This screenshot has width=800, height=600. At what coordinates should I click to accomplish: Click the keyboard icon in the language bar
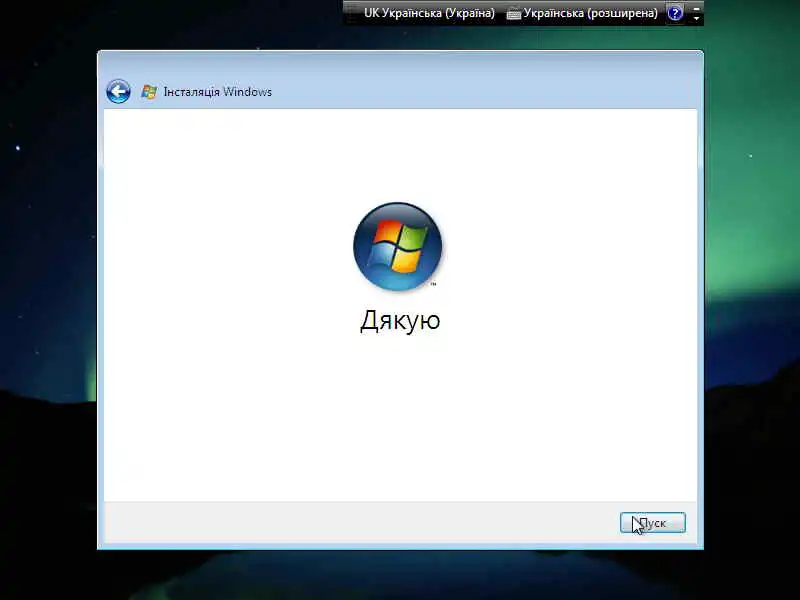(x=513, y=14)
